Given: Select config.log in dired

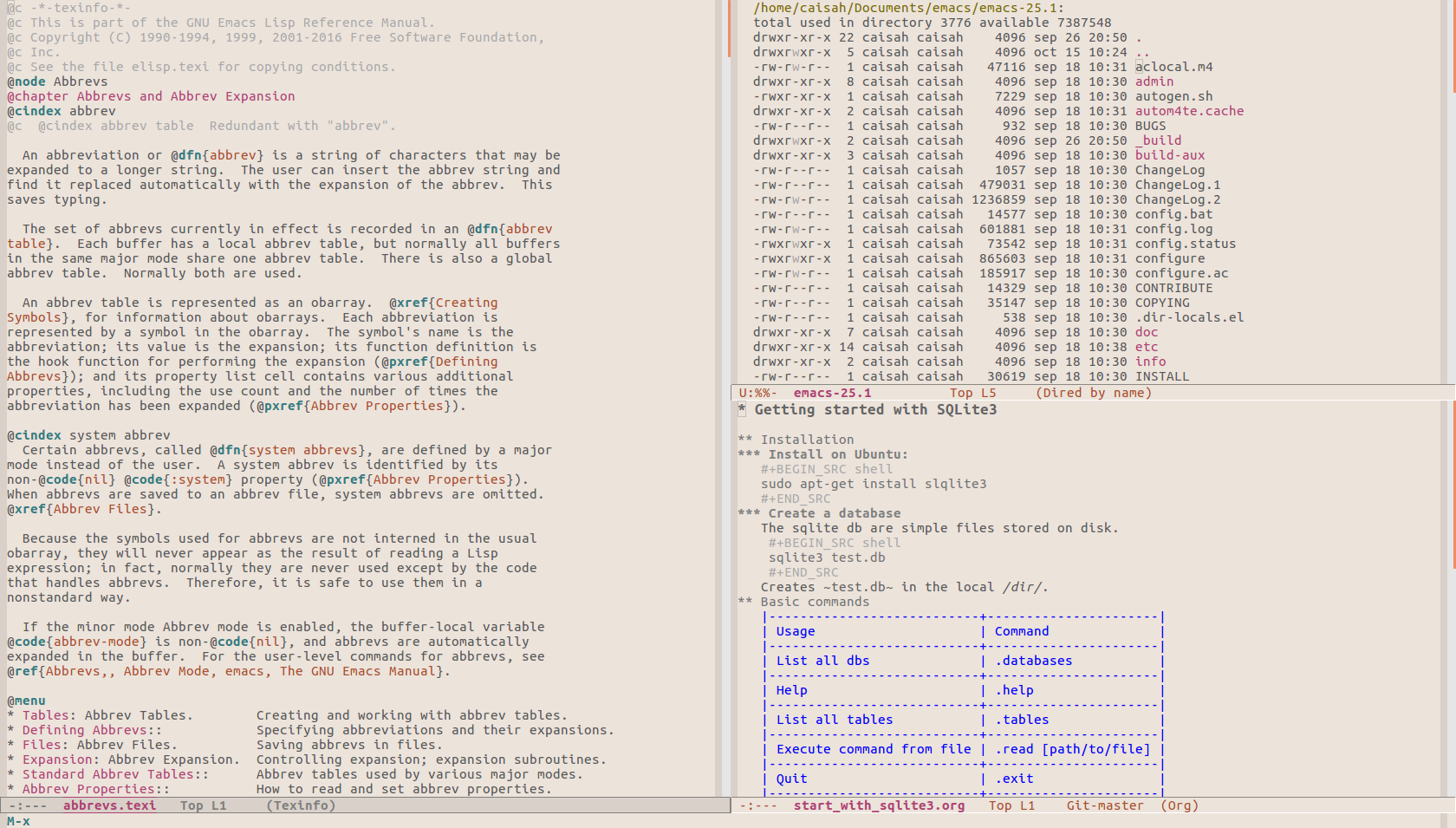Looking at the screenshot, I should pos(1174,229).
